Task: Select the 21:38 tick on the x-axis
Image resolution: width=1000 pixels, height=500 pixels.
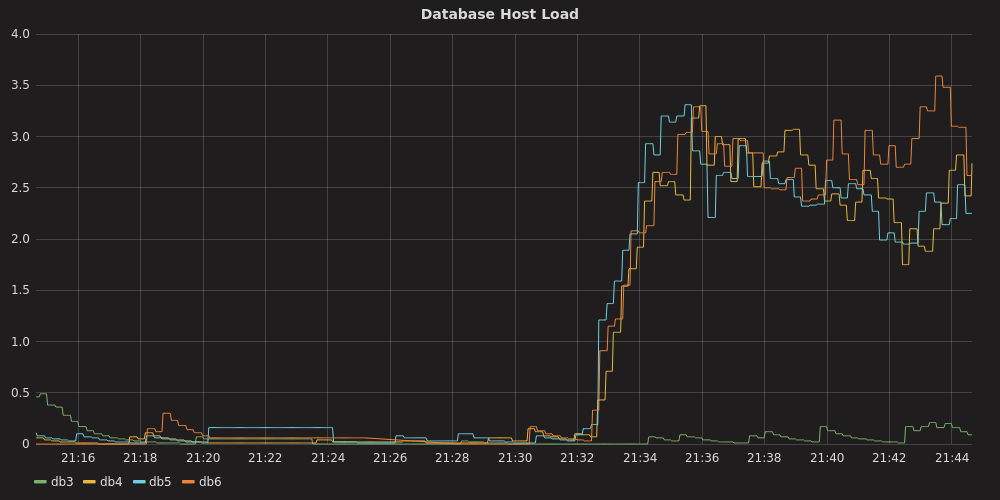Action: [x=764, y=458]
